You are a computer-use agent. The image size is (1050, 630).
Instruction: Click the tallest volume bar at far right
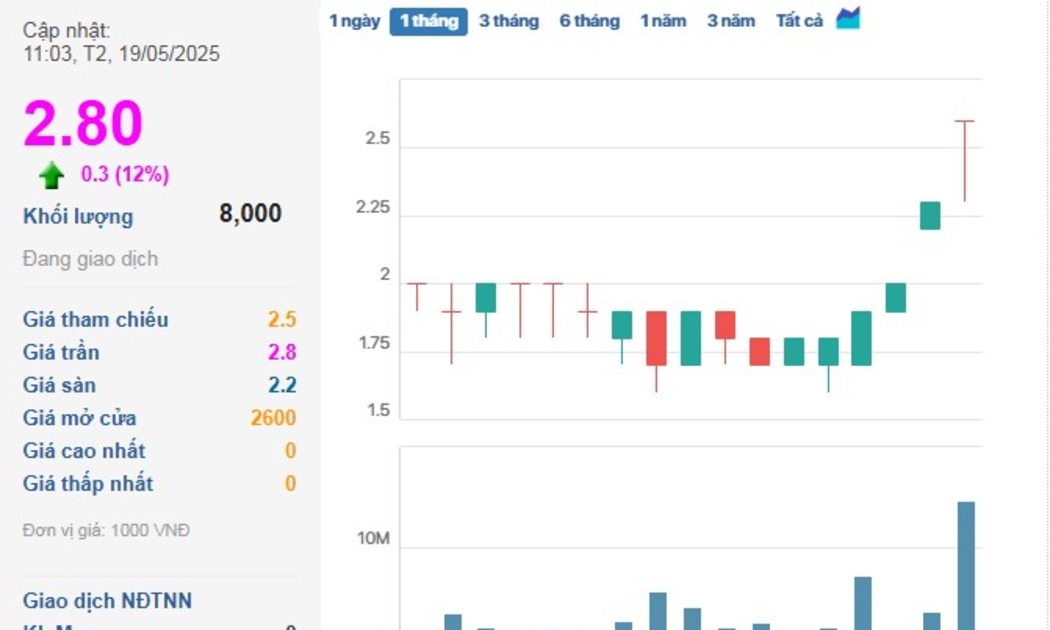[966, 565]
